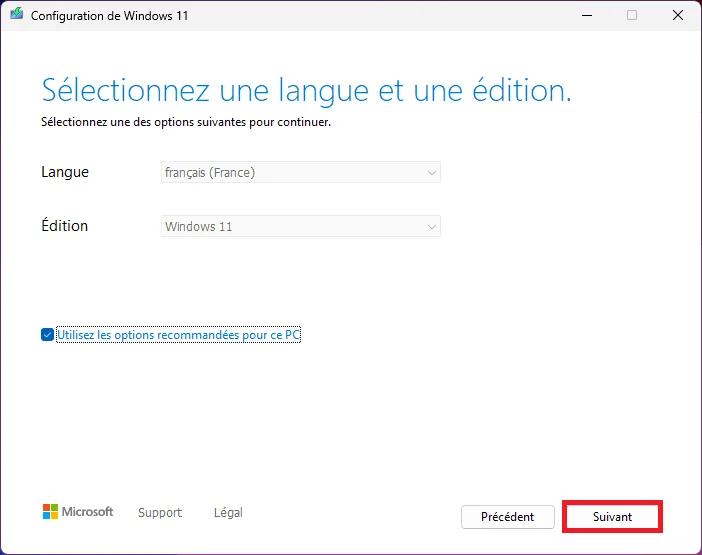This screenshot has width=702, height=555.
Task: Click the 'Utilisez les options recommandées pour ce PC' label
Action: (x=178, y=335)
